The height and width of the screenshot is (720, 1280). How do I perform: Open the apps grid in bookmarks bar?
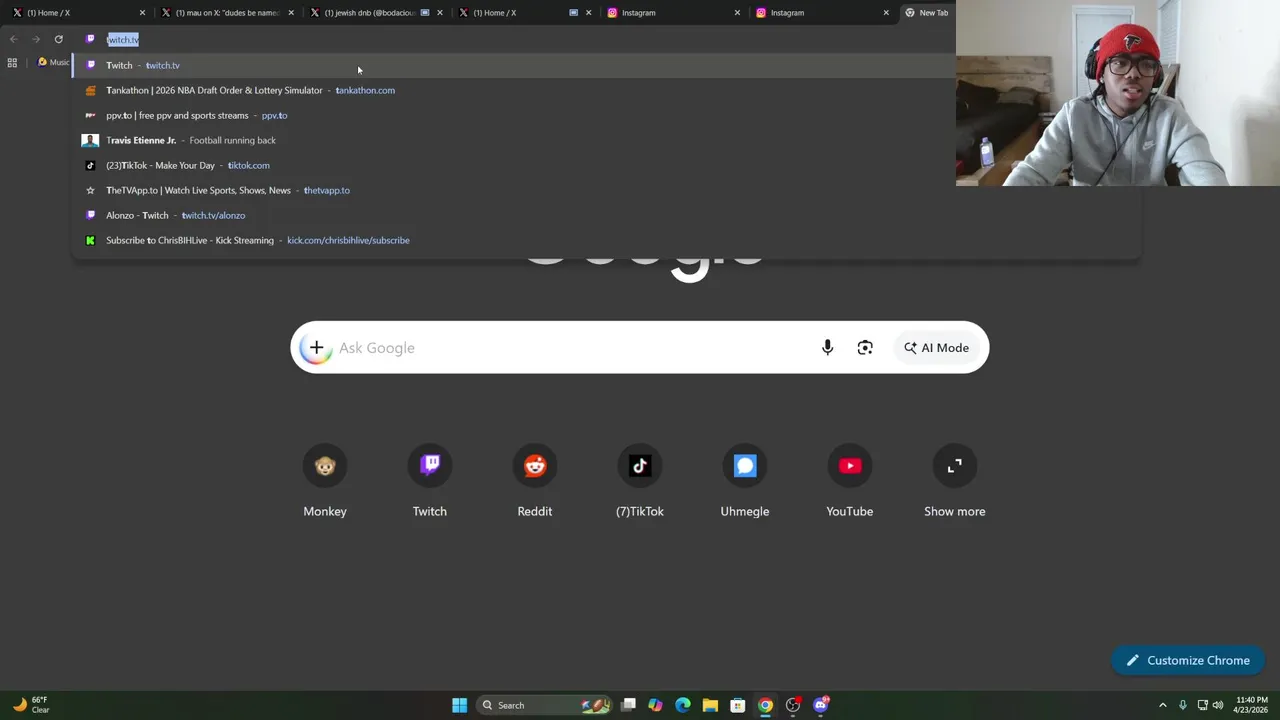pyautogui.click(x=12, y=62)
